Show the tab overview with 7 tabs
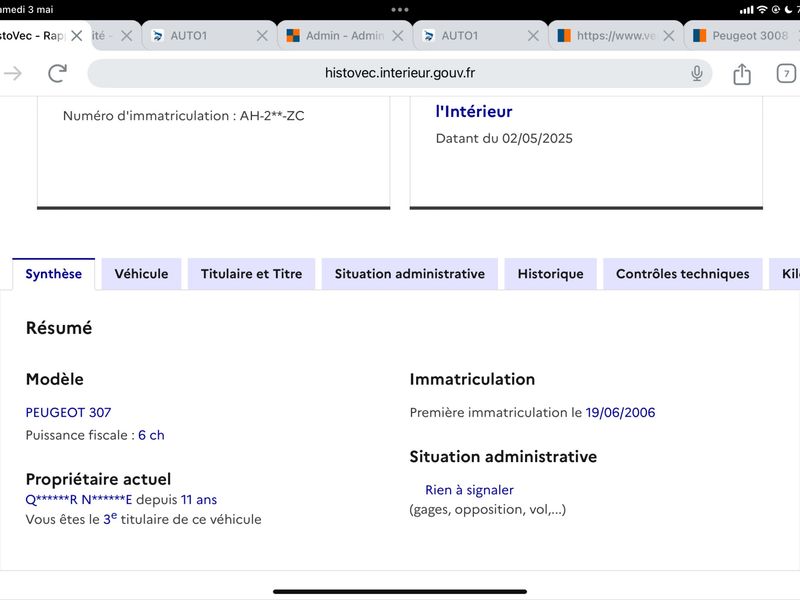Screen dimensions: 800x600 click(x=786, y=74)
